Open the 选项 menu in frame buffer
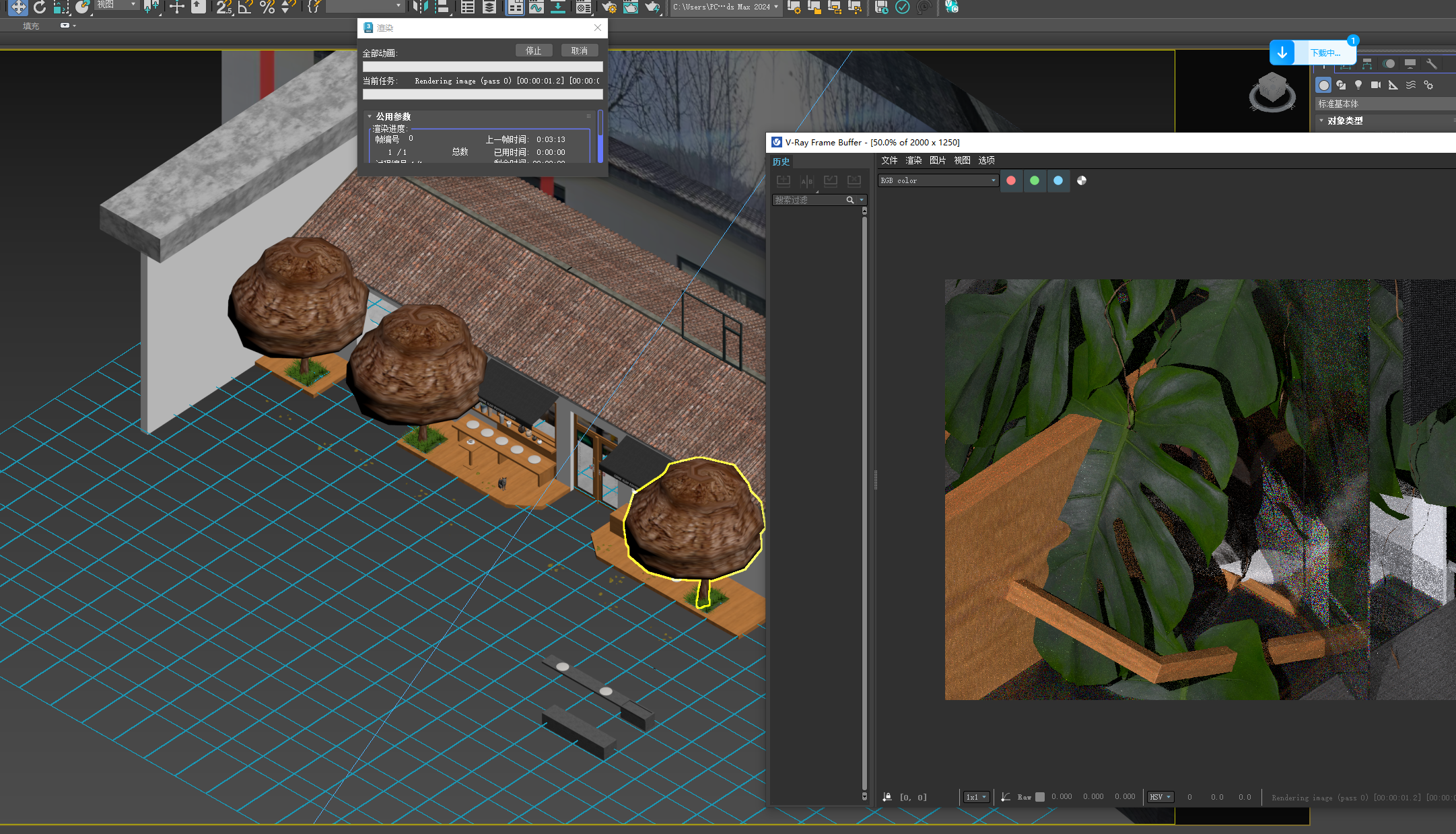This screenshot has height=834, width=1456. coord(986,160)
